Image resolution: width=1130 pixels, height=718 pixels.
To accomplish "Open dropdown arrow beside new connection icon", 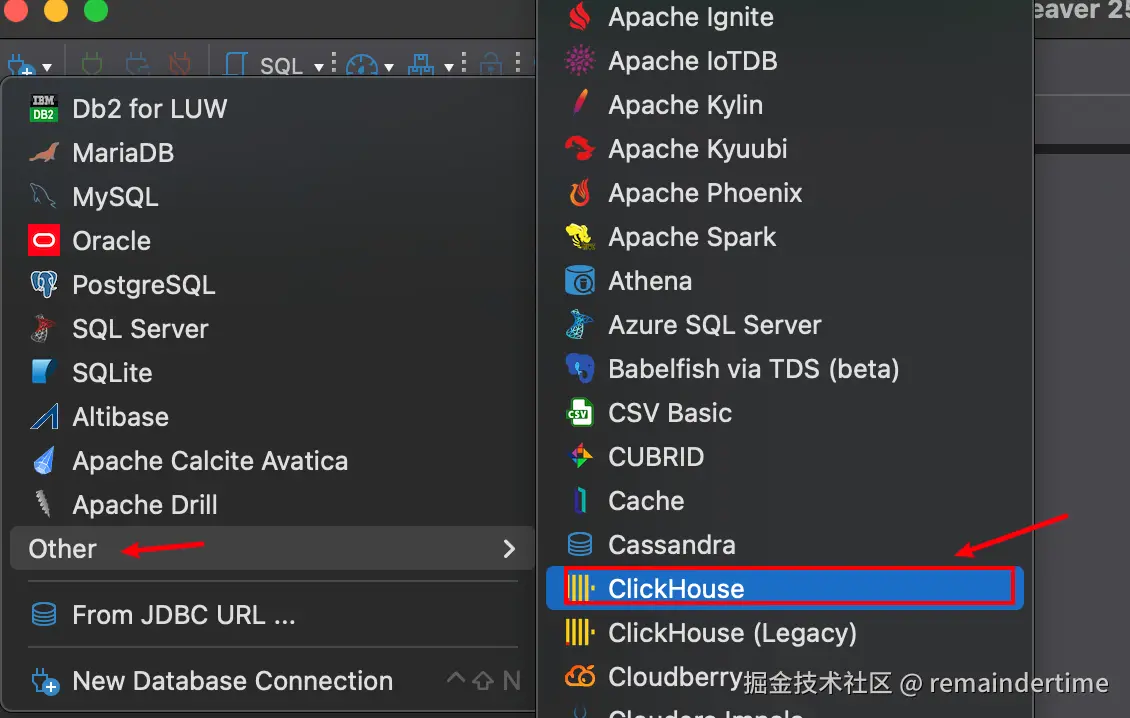I will (47, 68).
